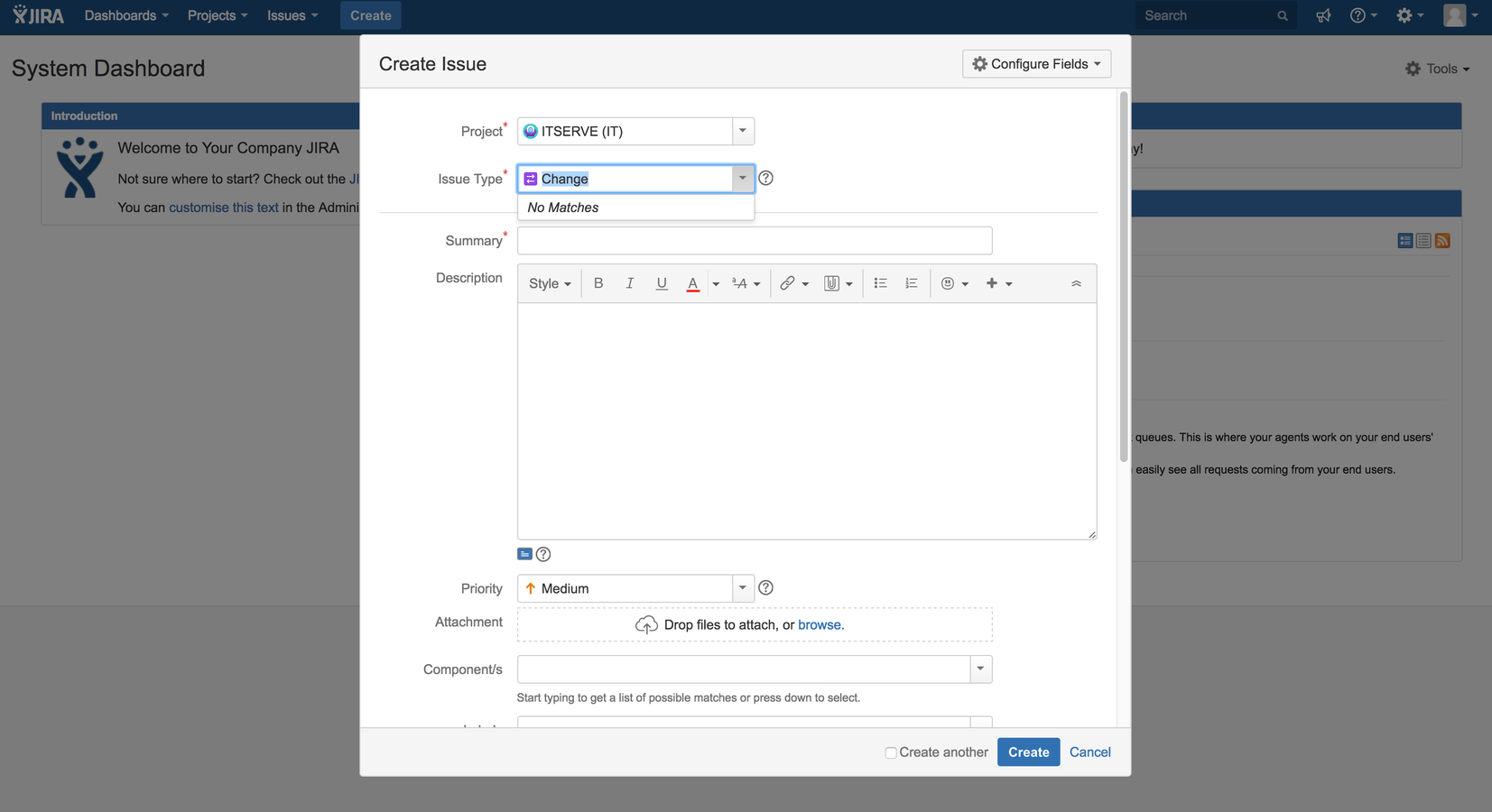Open the administration gear menu
Screen dimensions: 1492x812
[1410, 15]
